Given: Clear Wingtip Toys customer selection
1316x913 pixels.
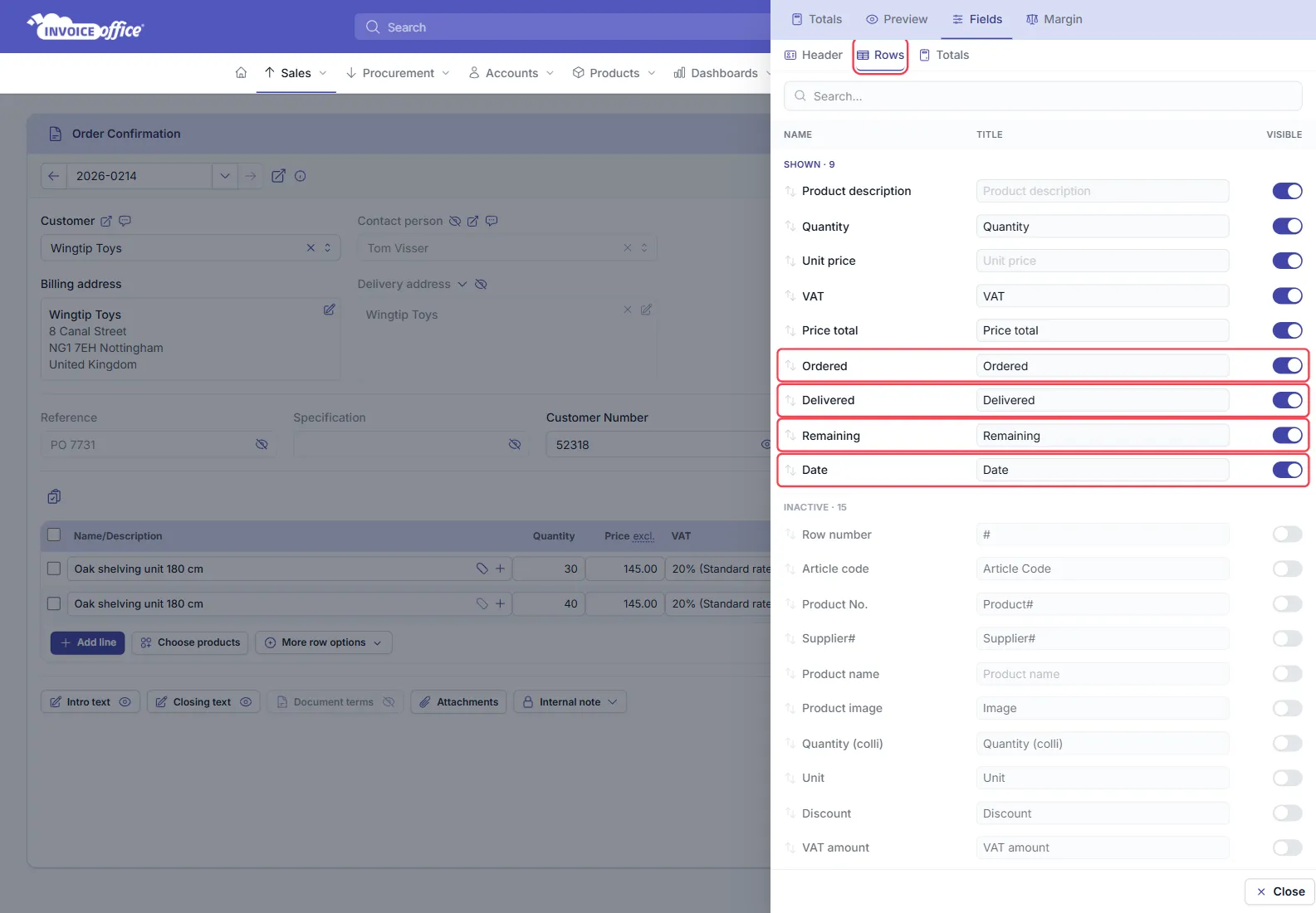Looking at the screenshot, I should [311, 248].
